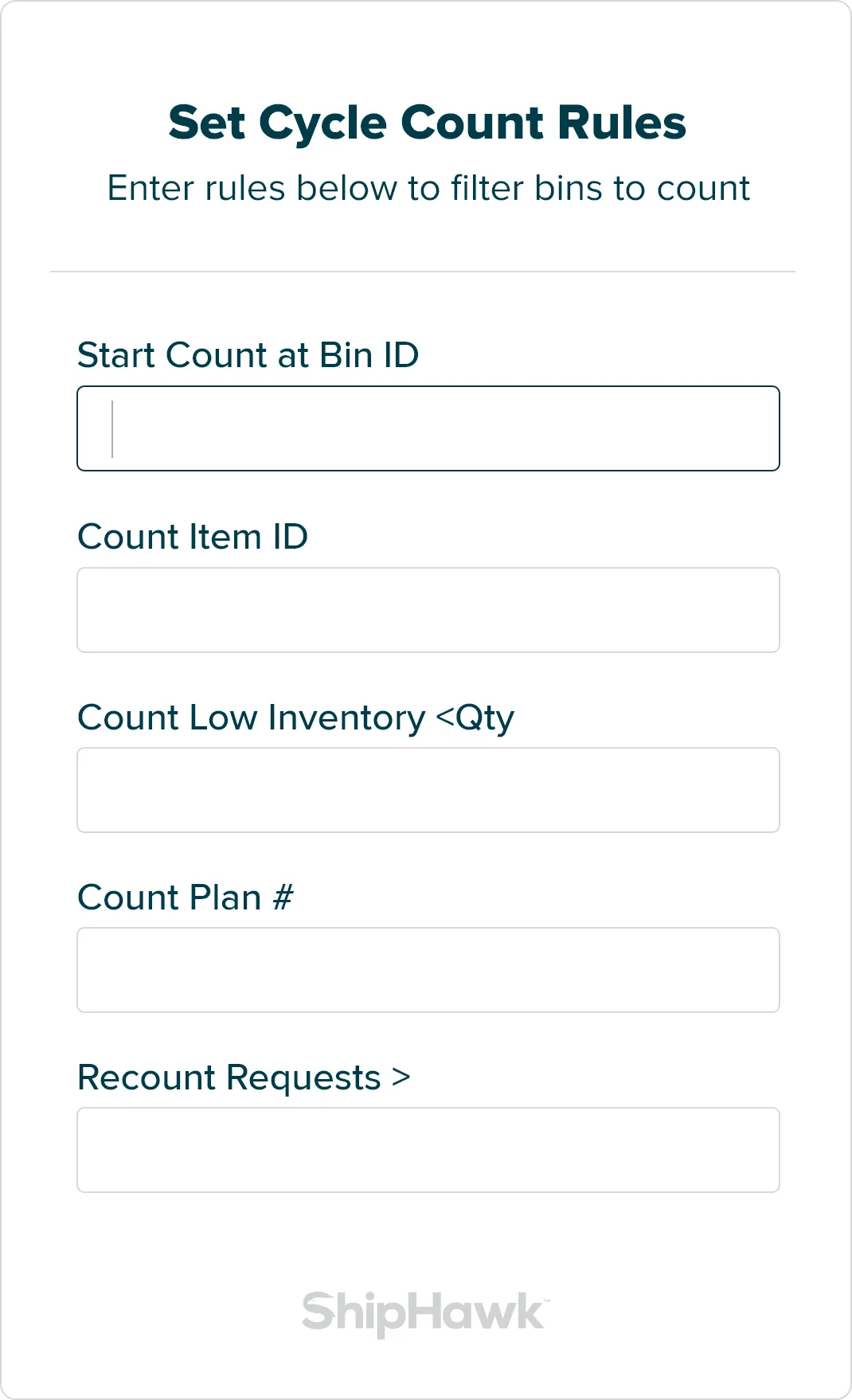Click the horizontal divider line below the subtitle
This screenshot has width=852, height=1400.
coord(422,272)
